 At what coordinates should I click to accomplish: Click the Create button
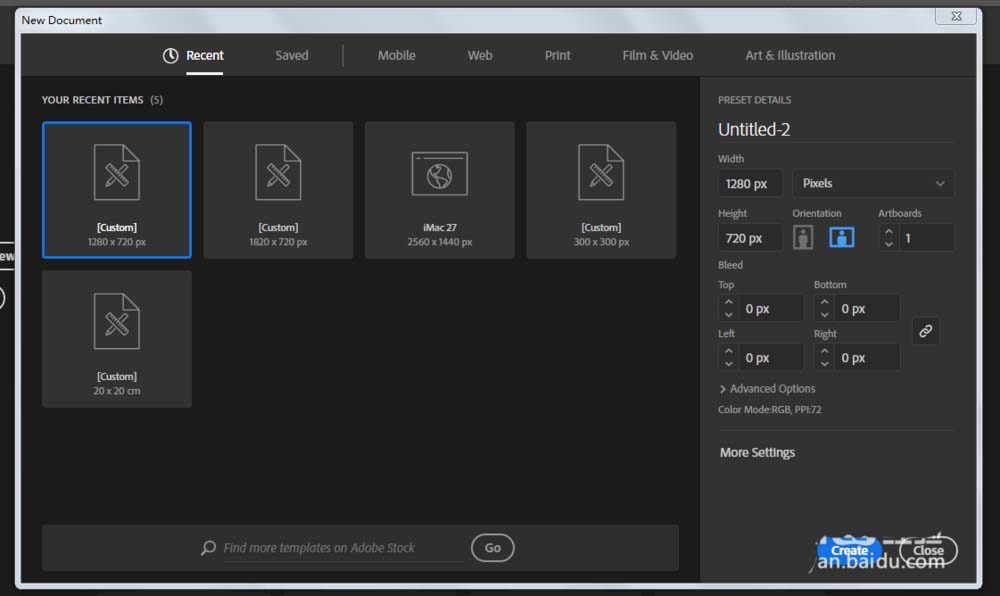coord(849,550)
